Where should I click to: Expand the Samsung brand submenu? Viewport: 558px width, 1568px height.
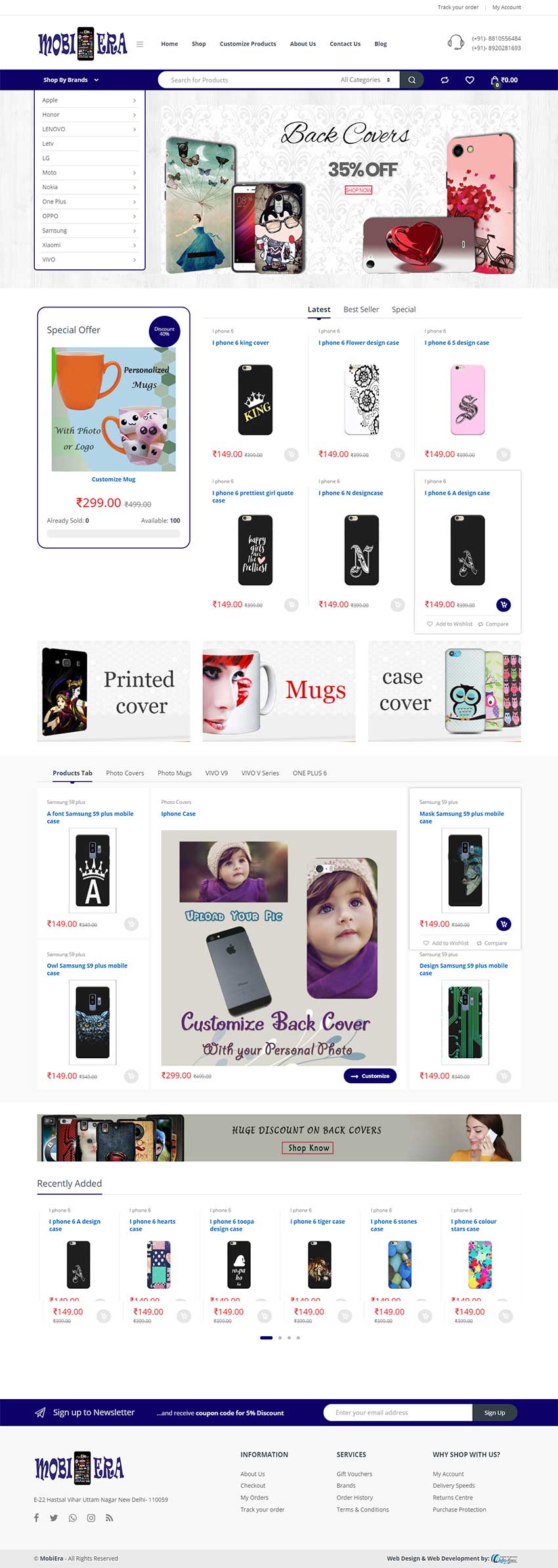[x=89, y=231]
